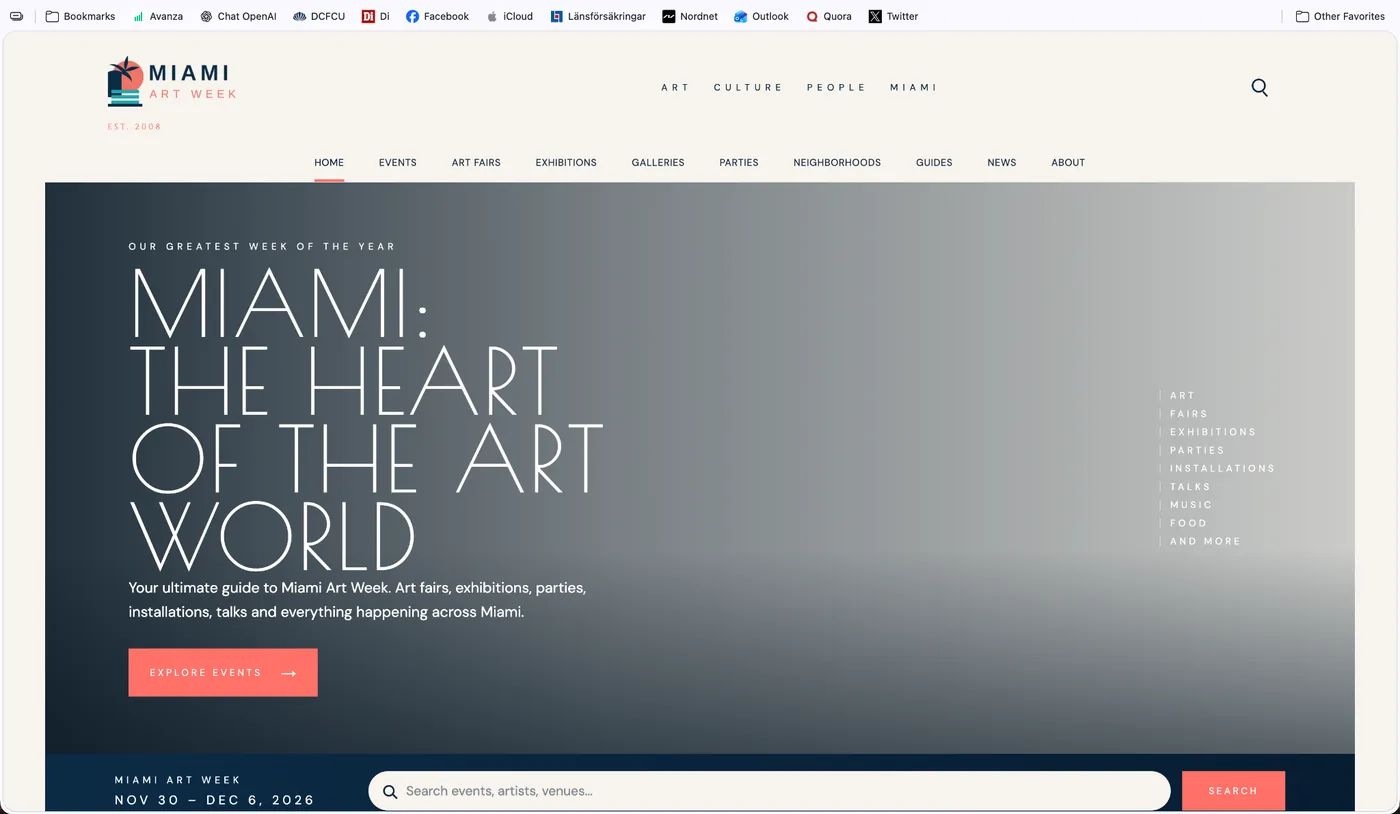Open the ART FAIRS menu item

click(476, 162)
